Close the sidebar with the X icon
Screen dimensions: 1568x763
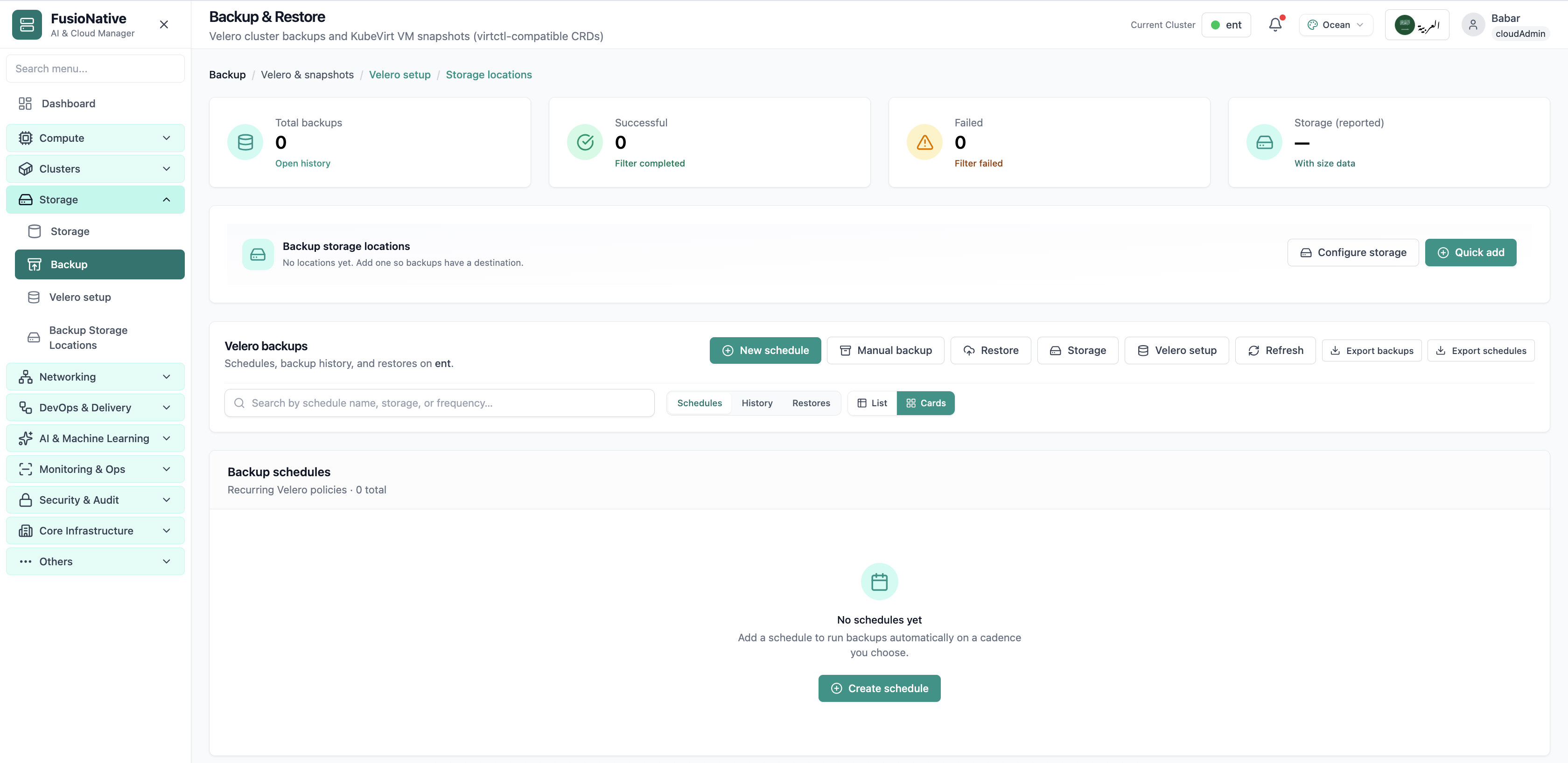coord(164,24)
